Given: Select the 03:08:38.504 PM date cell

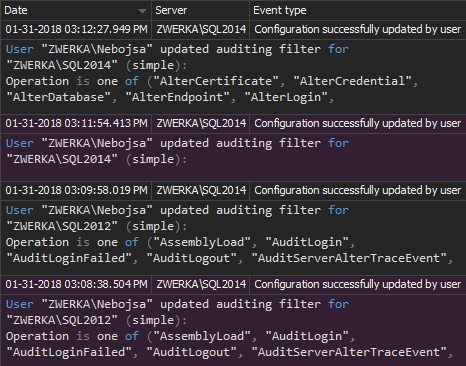Looking at the screenshot, I should click(76, 285).
